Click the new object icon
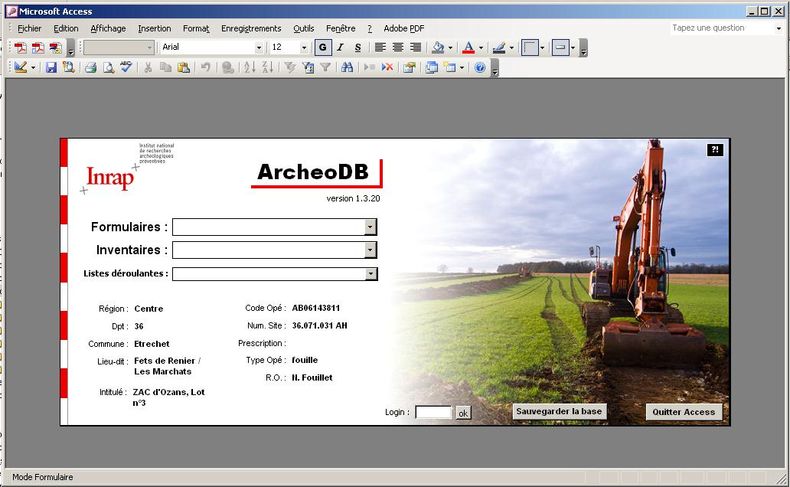Image resolution: width=790 pixels, height=487 pixels. pos(450,67)
